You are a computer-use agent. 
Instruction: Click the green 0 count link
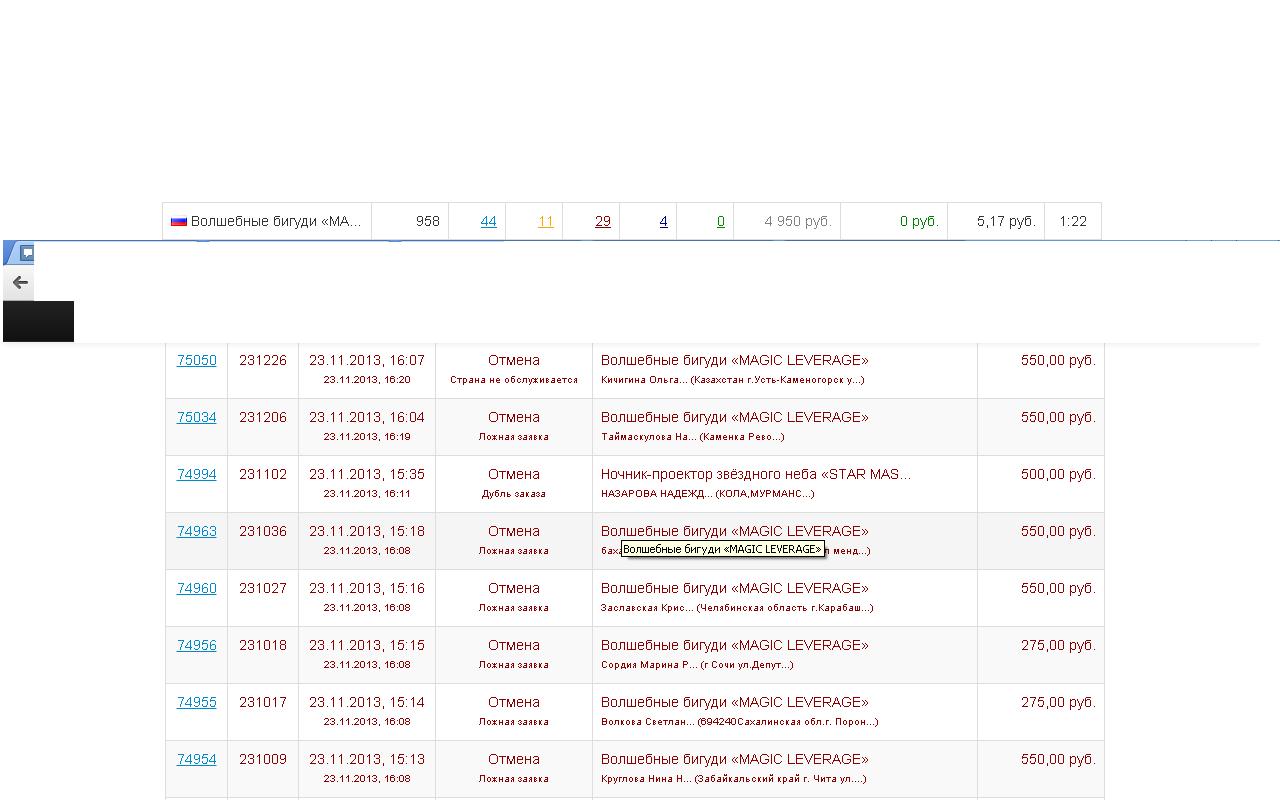click(x=720, y=221)
